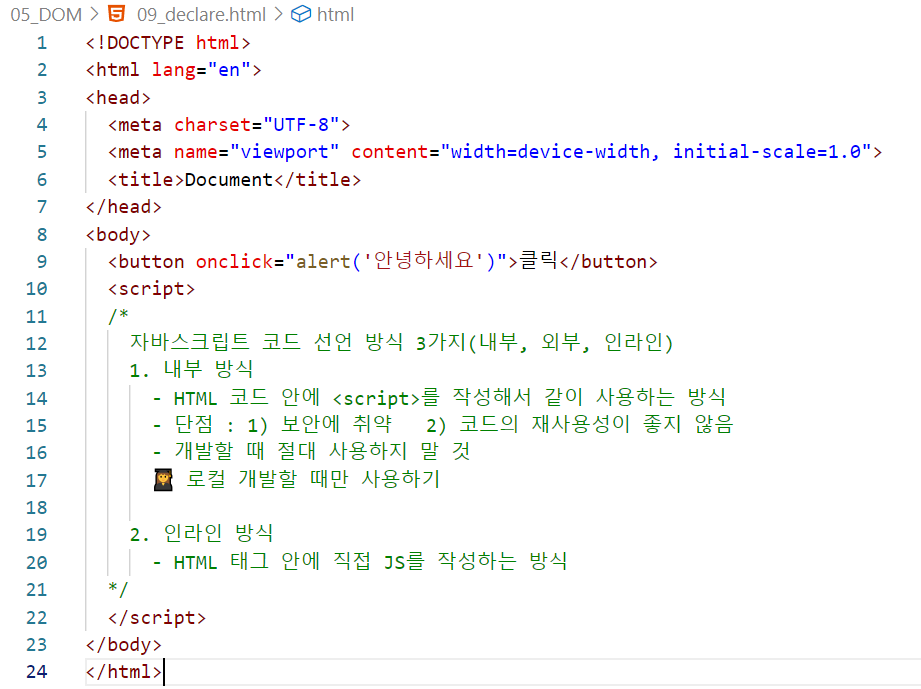This screenshot has height=689, width=921.
Task: Click line number 24 in gutter
Action: point(36,671)
